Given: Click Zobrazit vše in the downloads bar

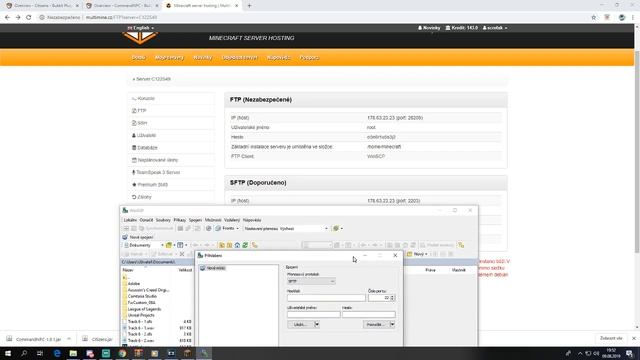Looking at the screenshot, I should click(611, 338).
